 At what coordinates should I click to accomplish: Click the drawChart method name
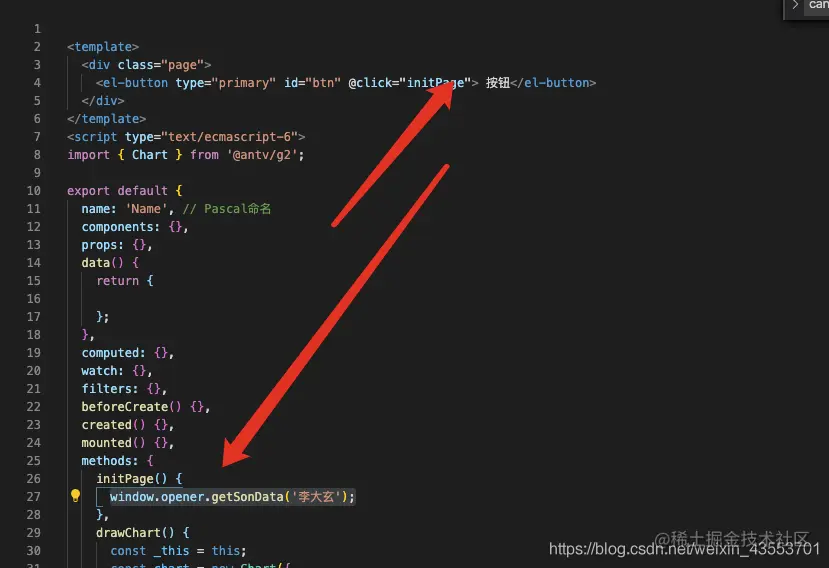pyautogui.click(x=128, y=533)
